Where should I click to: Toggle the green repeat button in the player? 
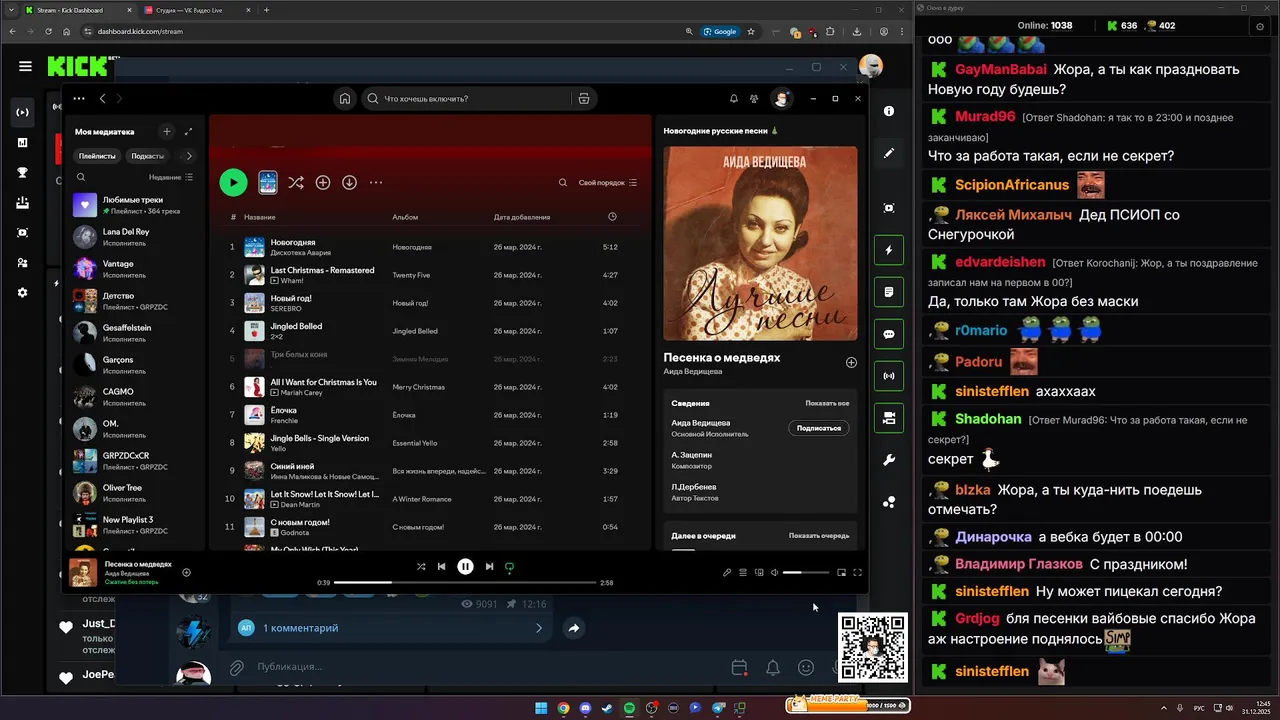pyautogui.click(x=509, y=567)
